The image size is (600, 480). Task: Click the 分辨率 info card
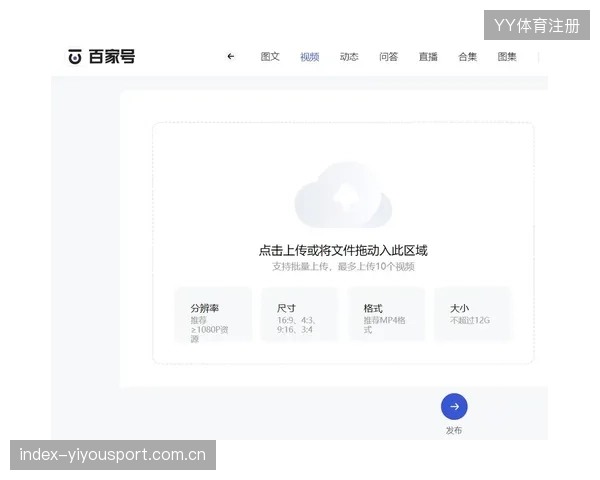(x=214, y=314)
